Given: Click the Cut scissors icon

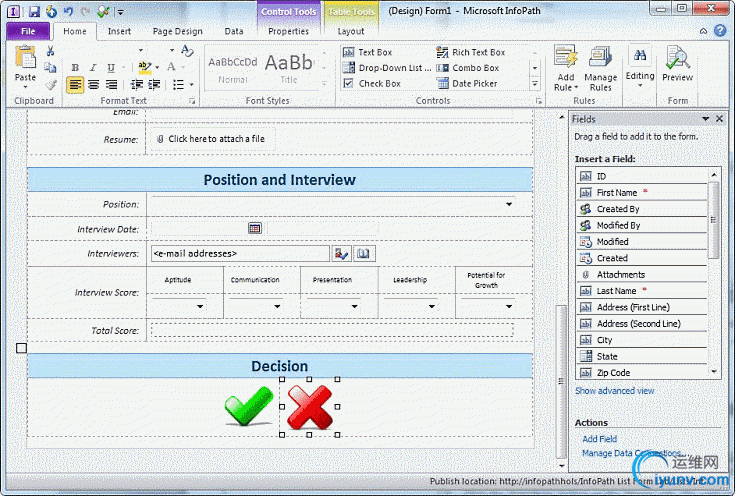Looking at the screenshot, I should 50,51.
